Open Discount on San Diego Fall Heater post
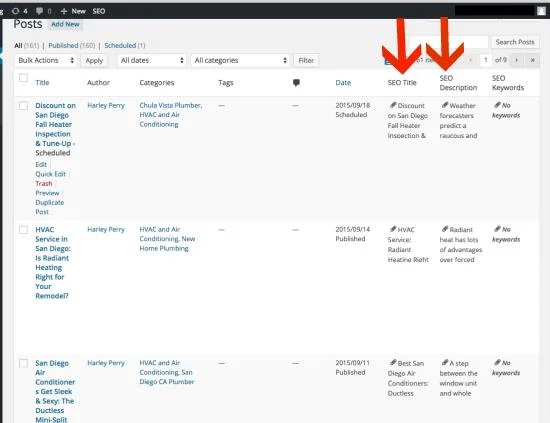This screenshot has width=550, height=423. [x=55, y=125]
